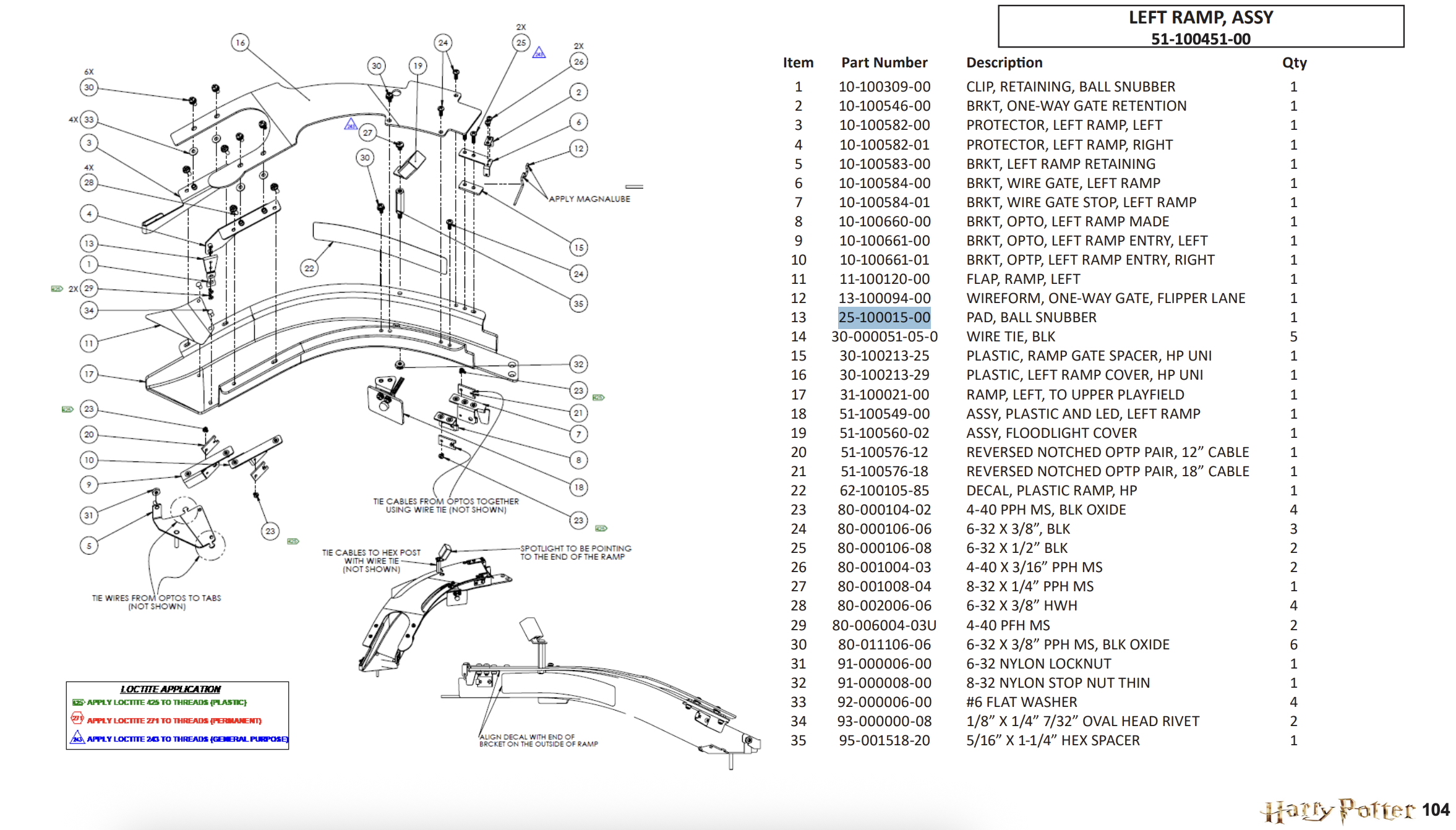
Task: Click the LEFT RAMP, ASSY title box
Action: [x=1201, y=27]
